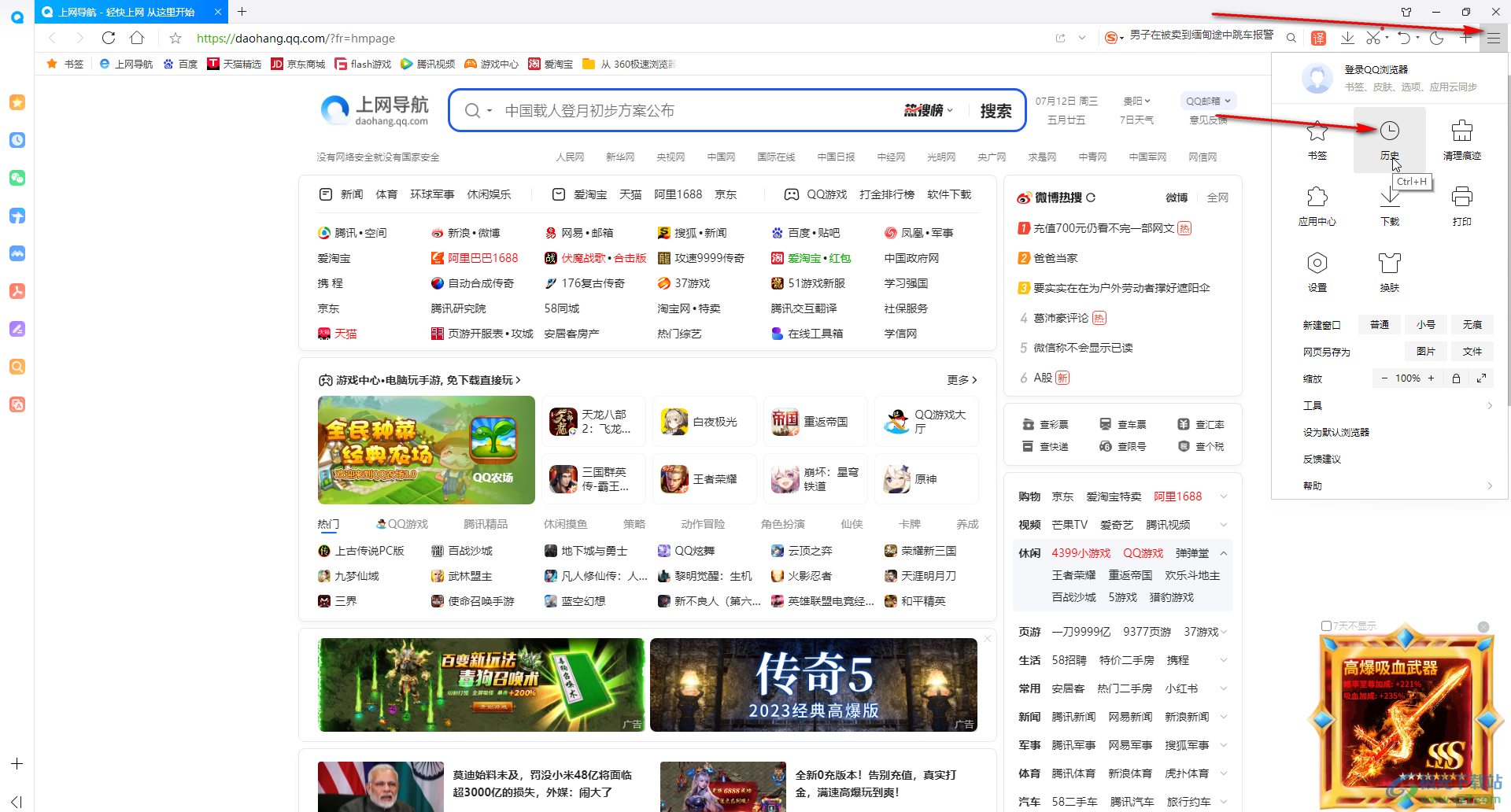Open new 无痕 incognito window

point(1472,325)
